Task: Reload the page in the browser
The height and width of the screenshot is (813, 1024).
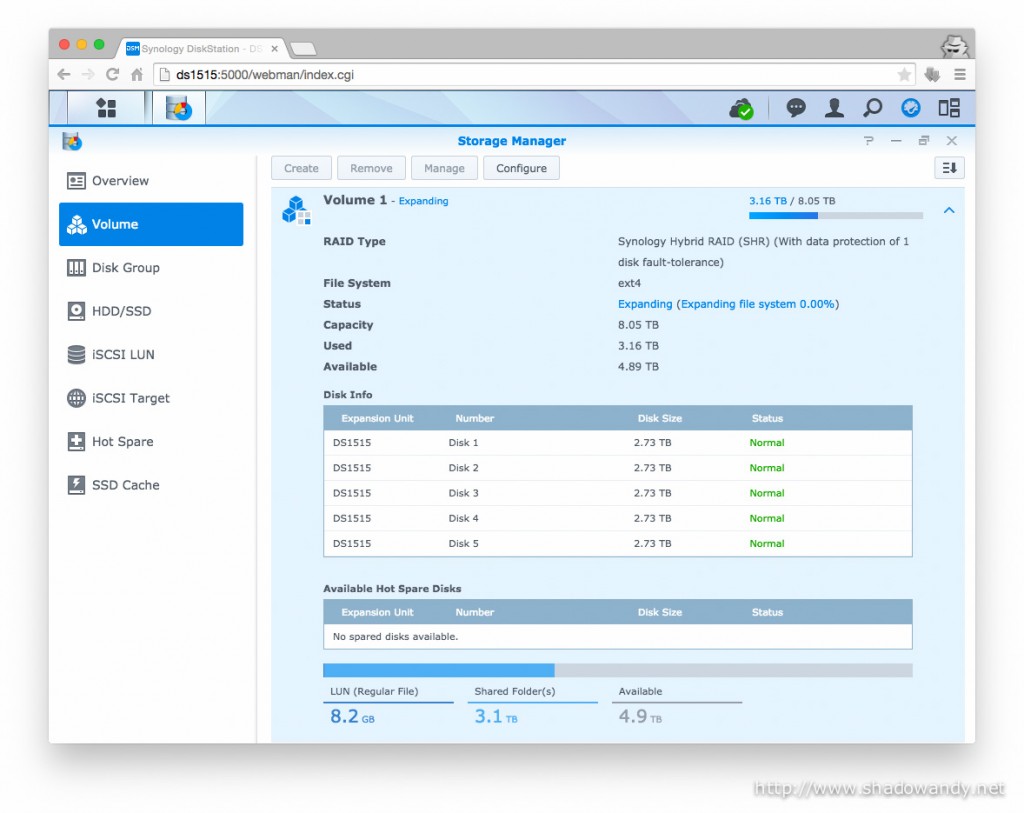Action: (112, 74)
